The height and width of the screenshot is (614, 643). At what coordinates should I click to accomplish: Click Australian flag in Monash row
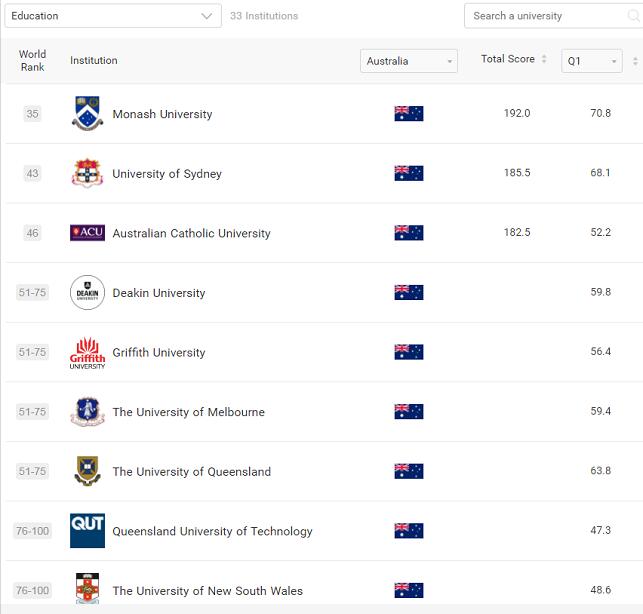tap(408, 114)
